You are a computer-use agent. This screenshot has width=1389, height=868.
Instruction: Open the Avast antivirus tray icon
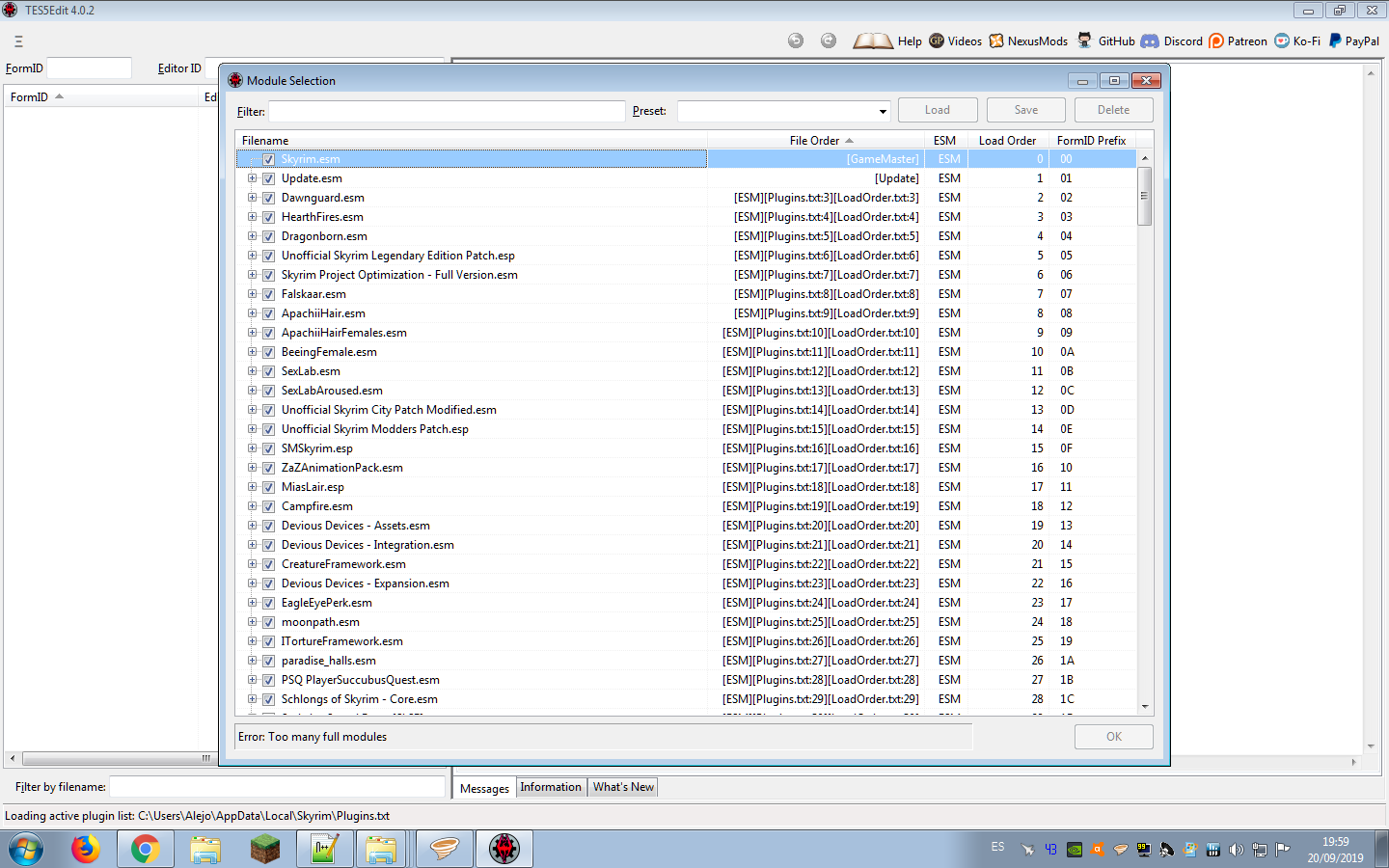(x=1097, y=850)
